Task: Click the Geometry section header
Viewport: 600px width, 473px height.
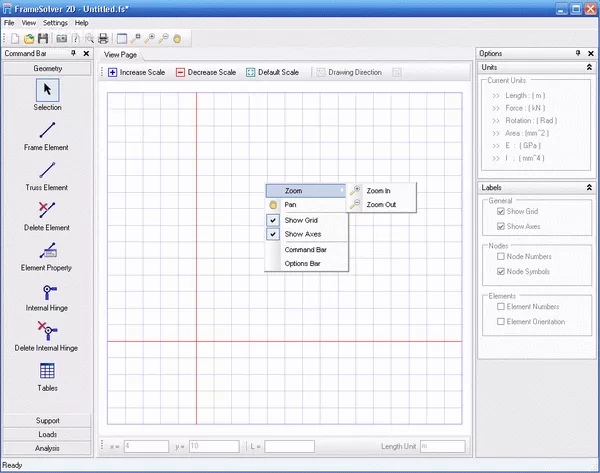Action: (47, 69)
